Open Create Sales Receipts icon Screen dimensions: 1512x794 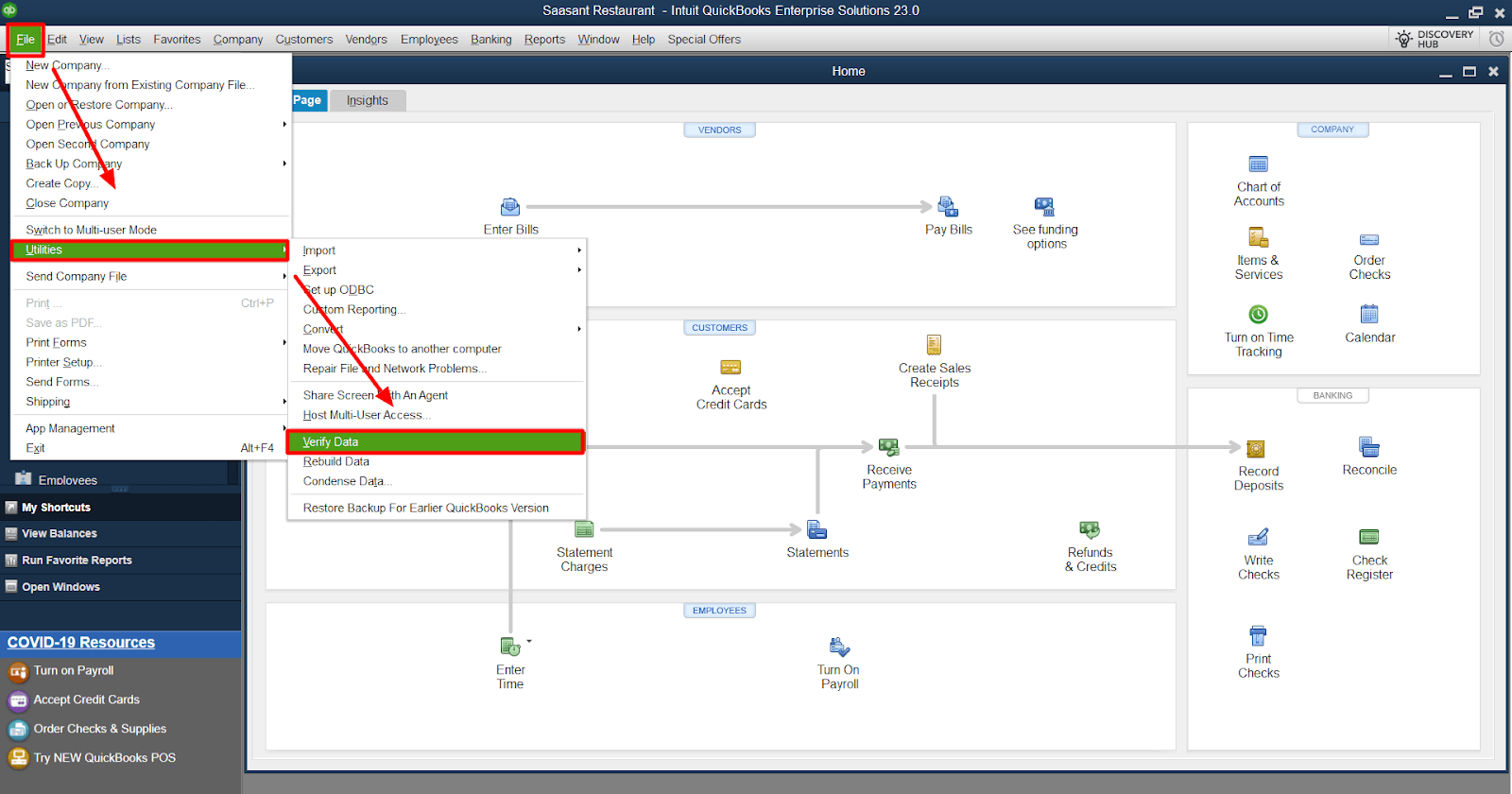pyautogui.click(x=934, y=345)
